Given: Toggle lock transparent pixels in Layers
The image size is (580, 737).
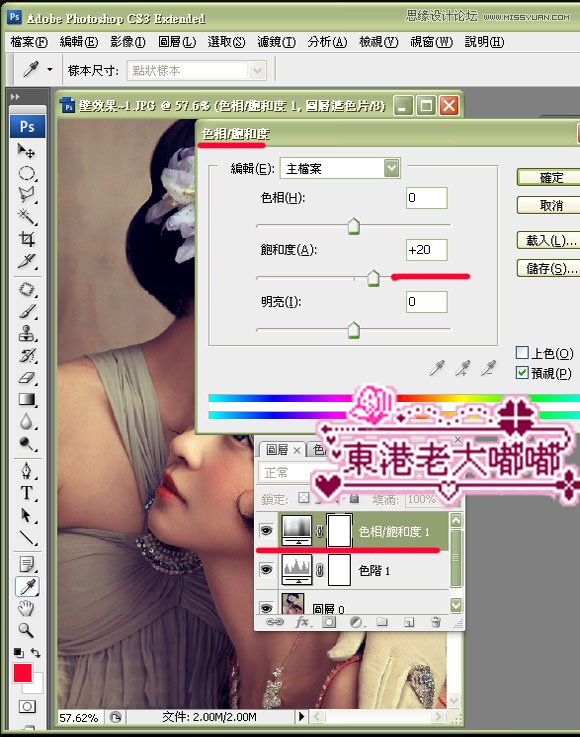Looking at the screenshot, I should pyautogui.click(x=304, y=498).
